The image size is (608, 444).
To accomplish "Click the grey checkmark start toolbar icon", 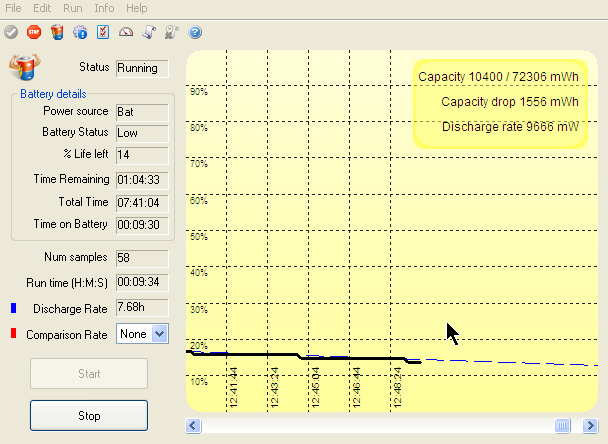I will [x=11, y=33].
